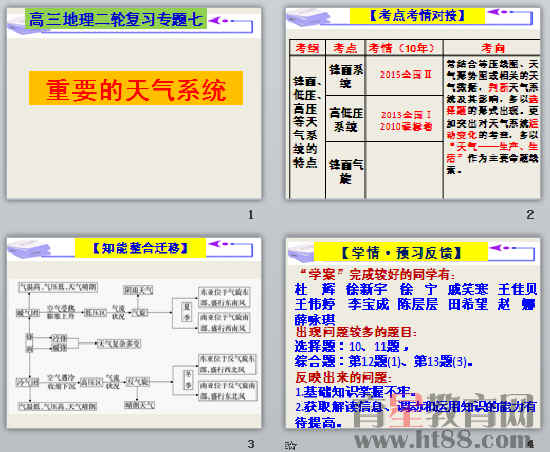Click the flowchart box 天气复杂多变
This screenshot has height=452, width=550.
pyautogui.click(x=119, y=344)
